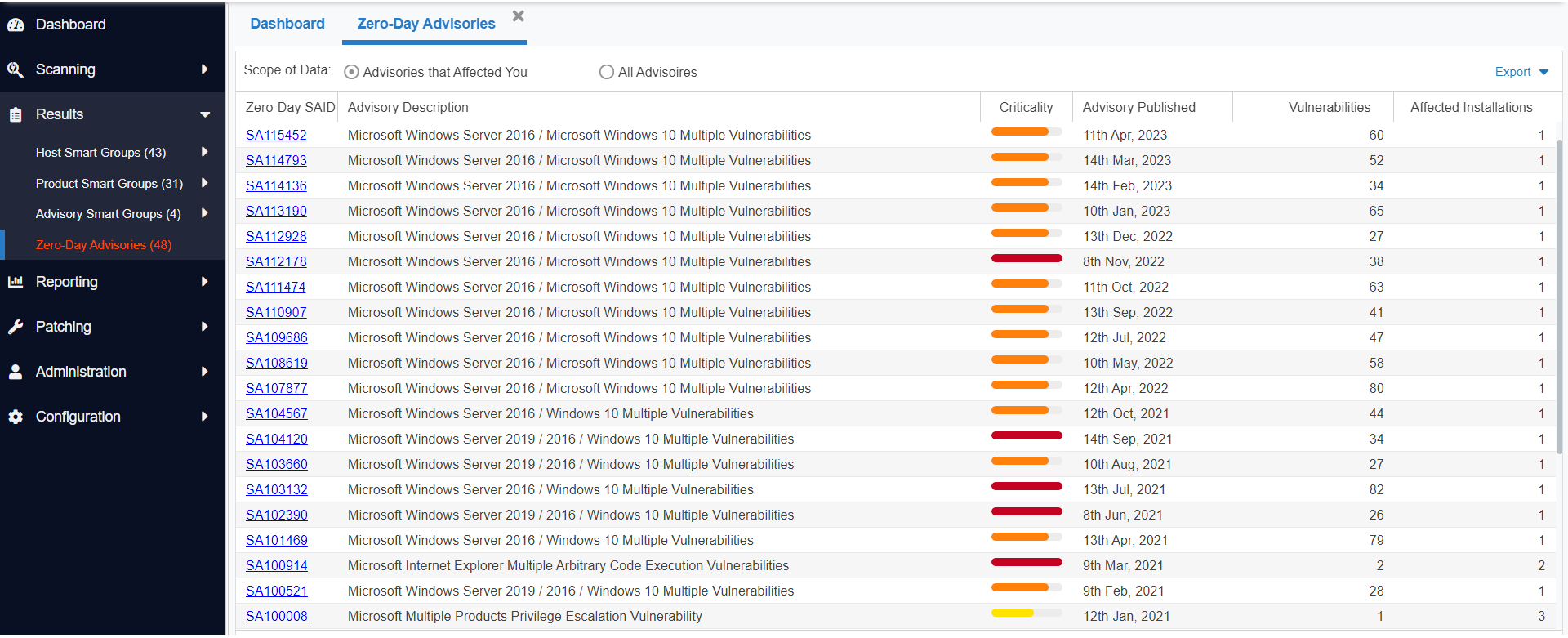The height and width of the screenshot is (638, 1568).
Task: Click the Reporting bar chart icon
Action: click(x=16, y=282)
